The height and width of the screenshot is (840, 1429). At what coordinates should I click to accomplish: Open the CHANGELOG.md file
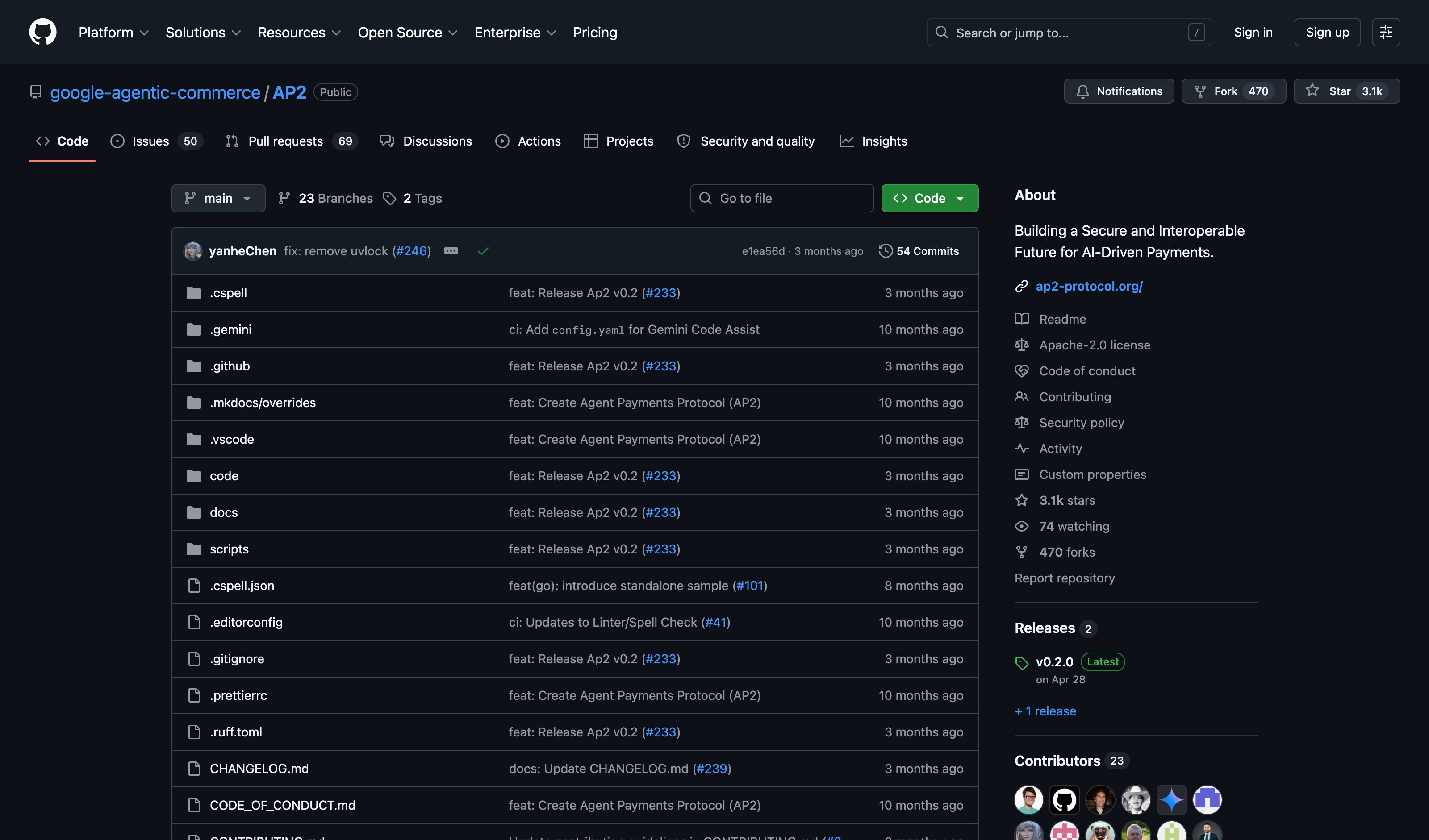(x=259, y=769)
